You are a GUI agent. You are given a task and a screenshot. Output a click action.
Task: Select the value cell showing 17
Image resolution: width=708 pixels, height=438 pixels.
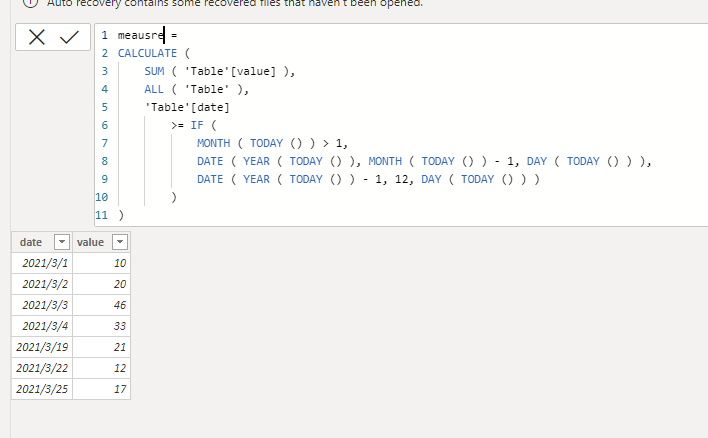click(102, 389)
